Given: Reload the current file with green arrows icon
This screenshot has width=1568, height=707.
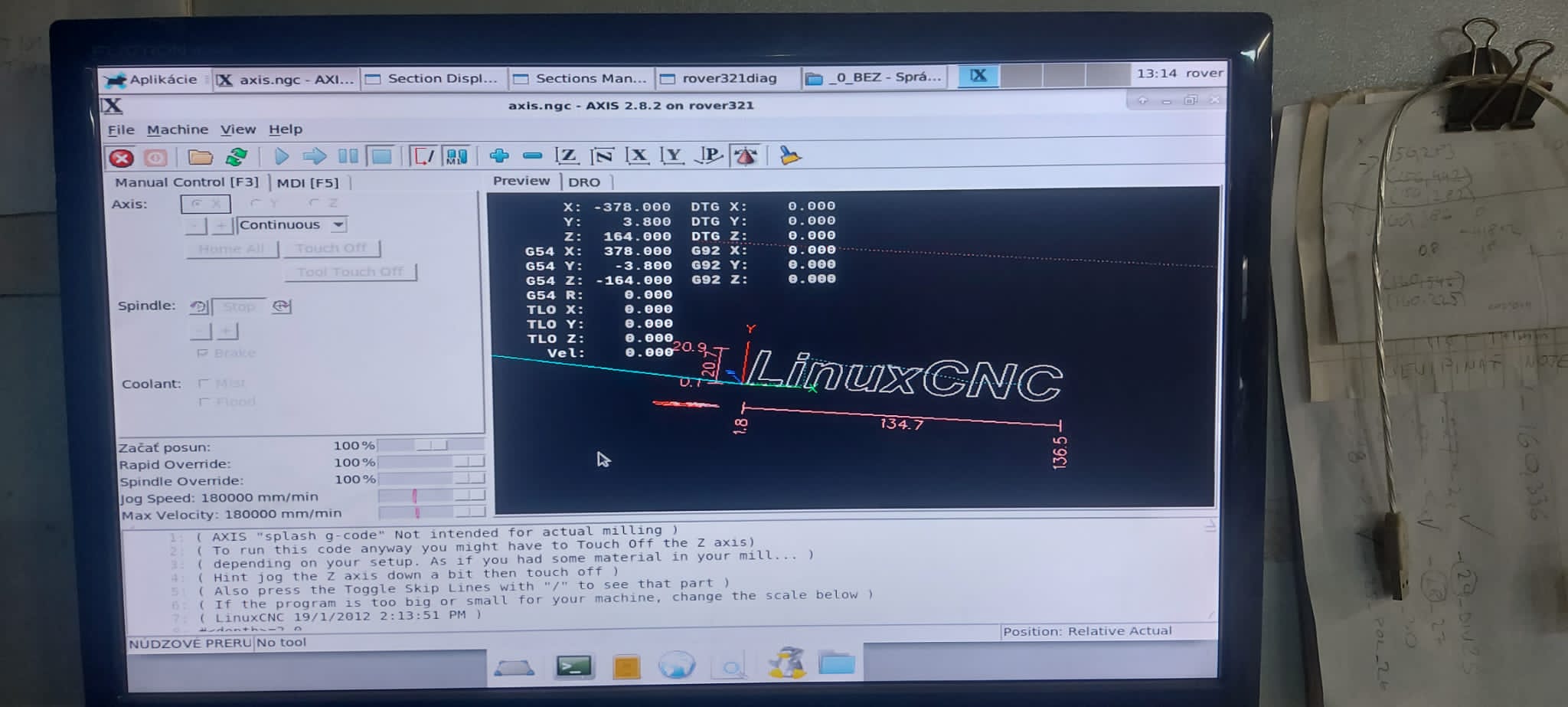Looking at the screenshot, I should click(x=237, y=157).
